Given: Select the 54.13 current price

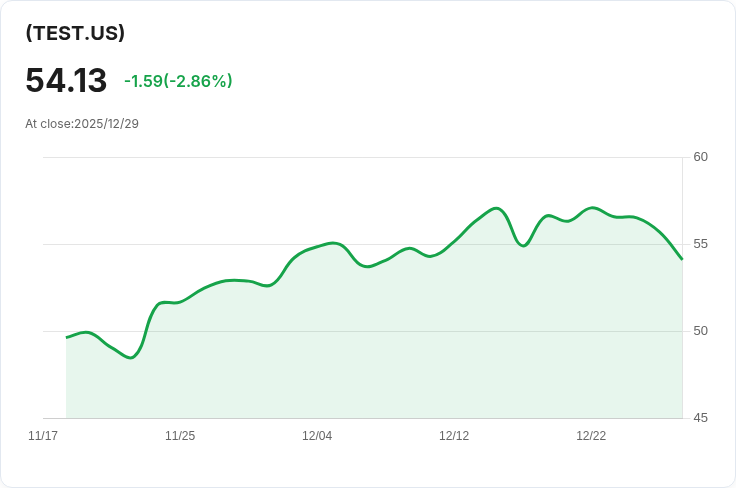Looking at the screenshot, I should [x=66, y=81].
